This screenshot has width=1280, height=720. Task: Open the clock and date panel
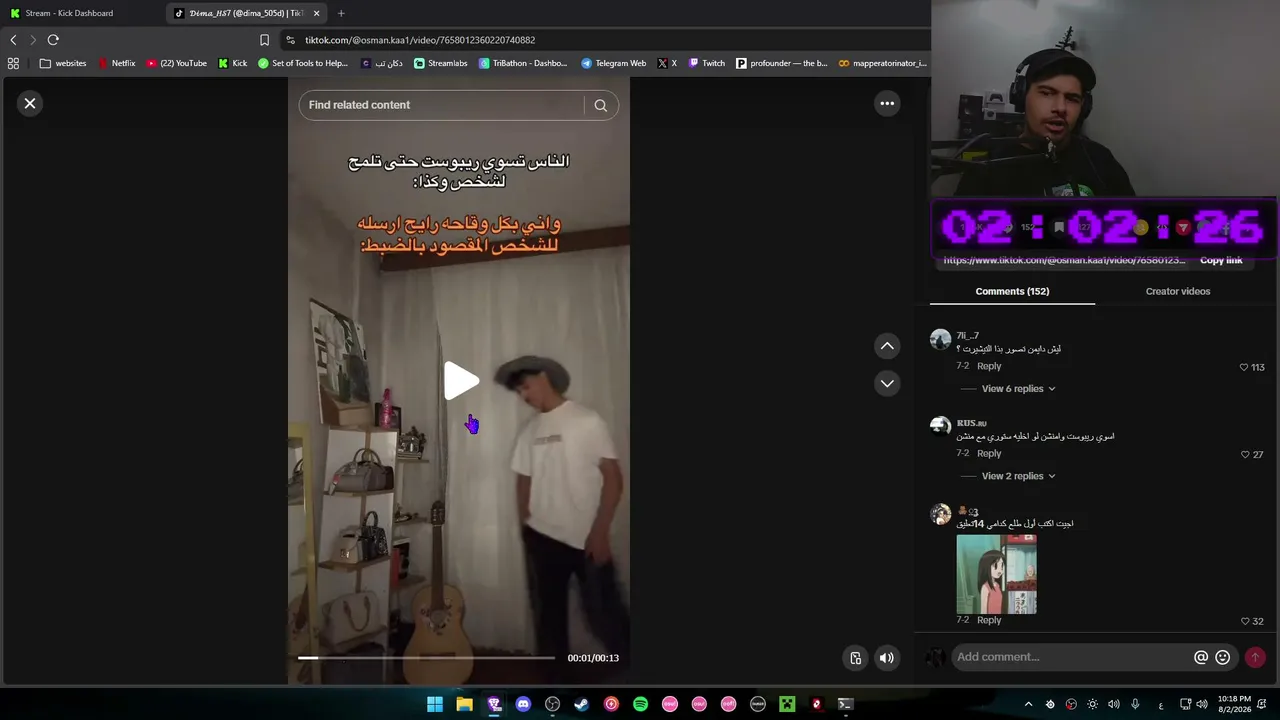[x=1234, y=704]
